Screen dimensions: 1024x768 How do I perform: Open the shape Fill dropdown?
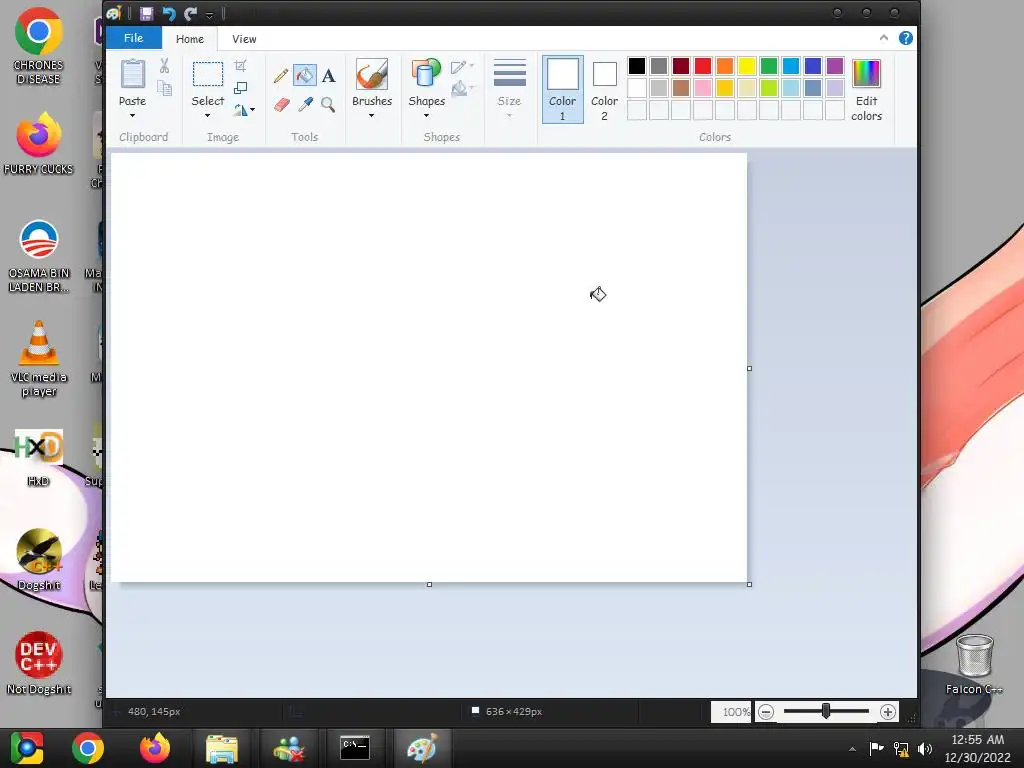[x=462, y=88]
